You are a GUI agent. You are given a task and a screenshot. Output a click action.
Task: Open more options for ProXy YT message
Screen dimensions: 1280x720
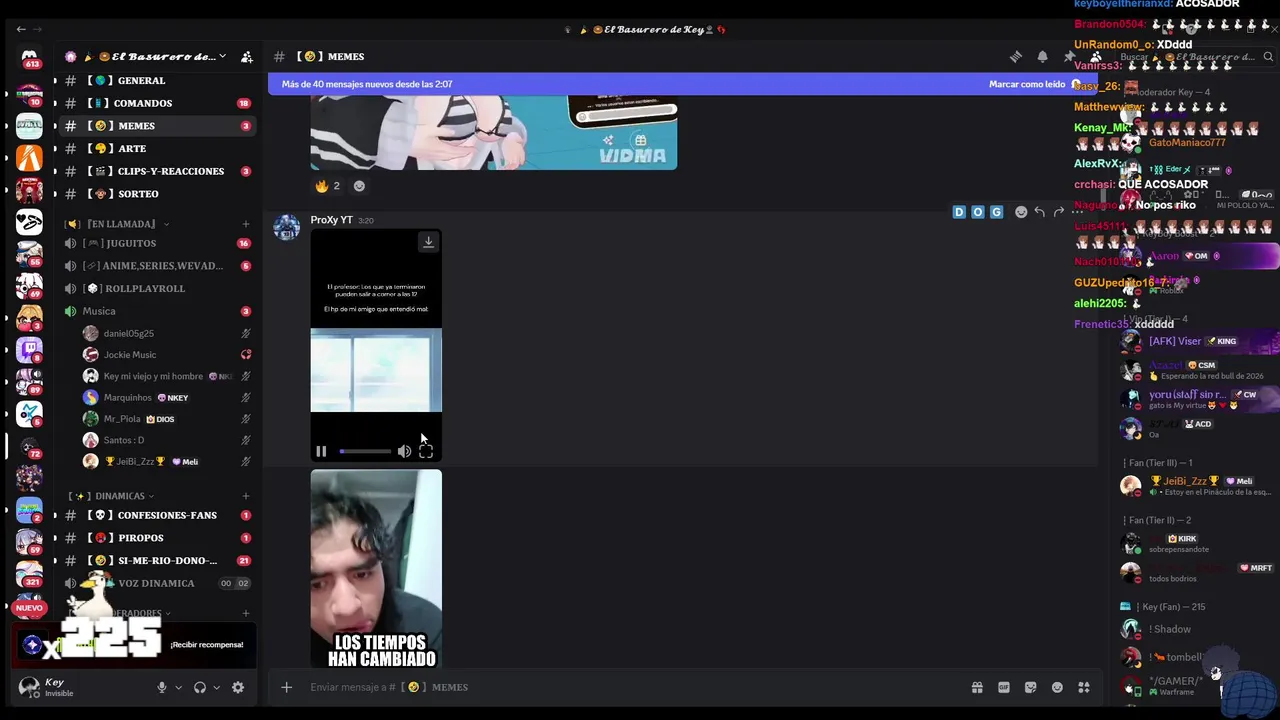1077,212
